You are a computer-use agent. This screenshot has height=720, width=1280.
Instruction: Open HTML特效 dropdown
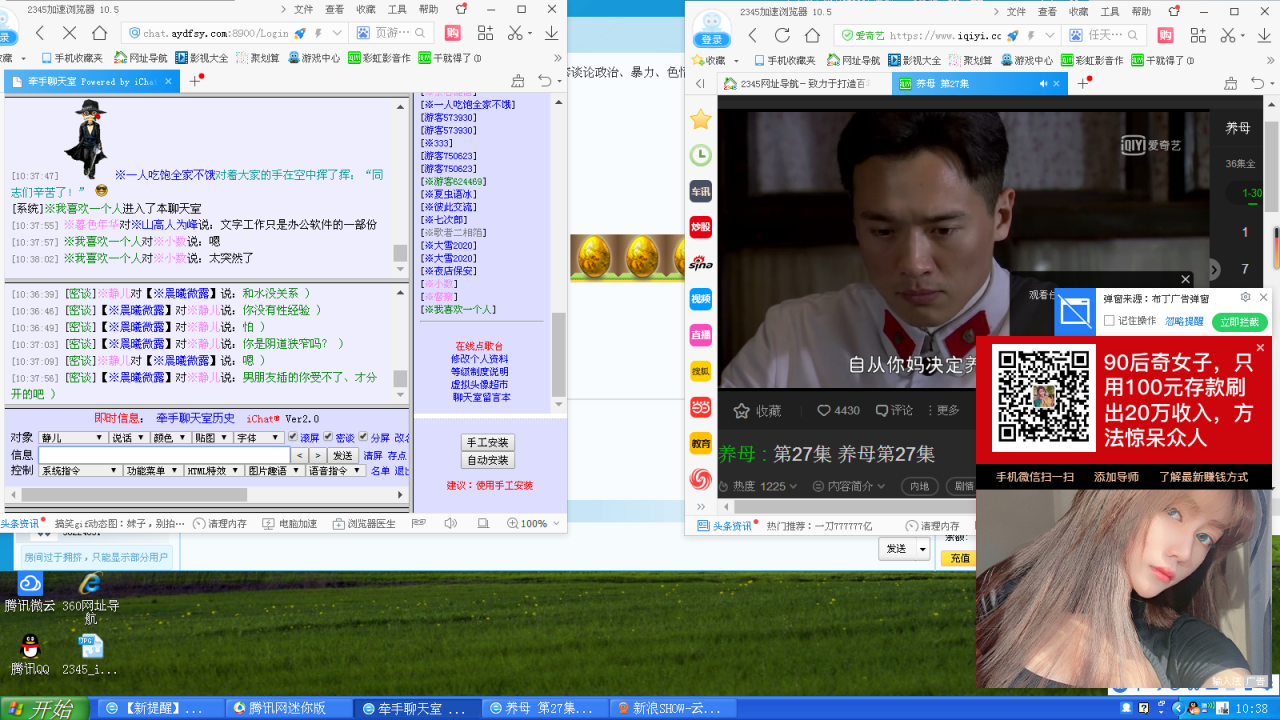tap(213, 470)
